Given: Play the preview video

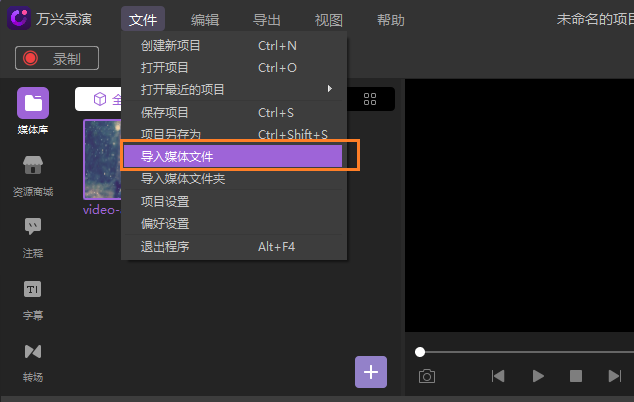Looking at the screenshot, I should tap(538, 376).
